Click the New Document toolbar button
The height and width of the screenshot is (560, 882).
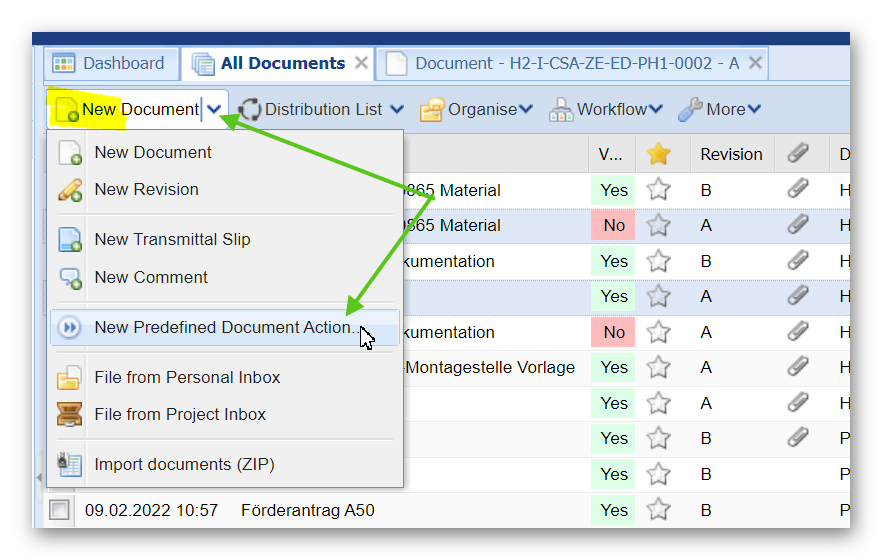coord(126,109)
